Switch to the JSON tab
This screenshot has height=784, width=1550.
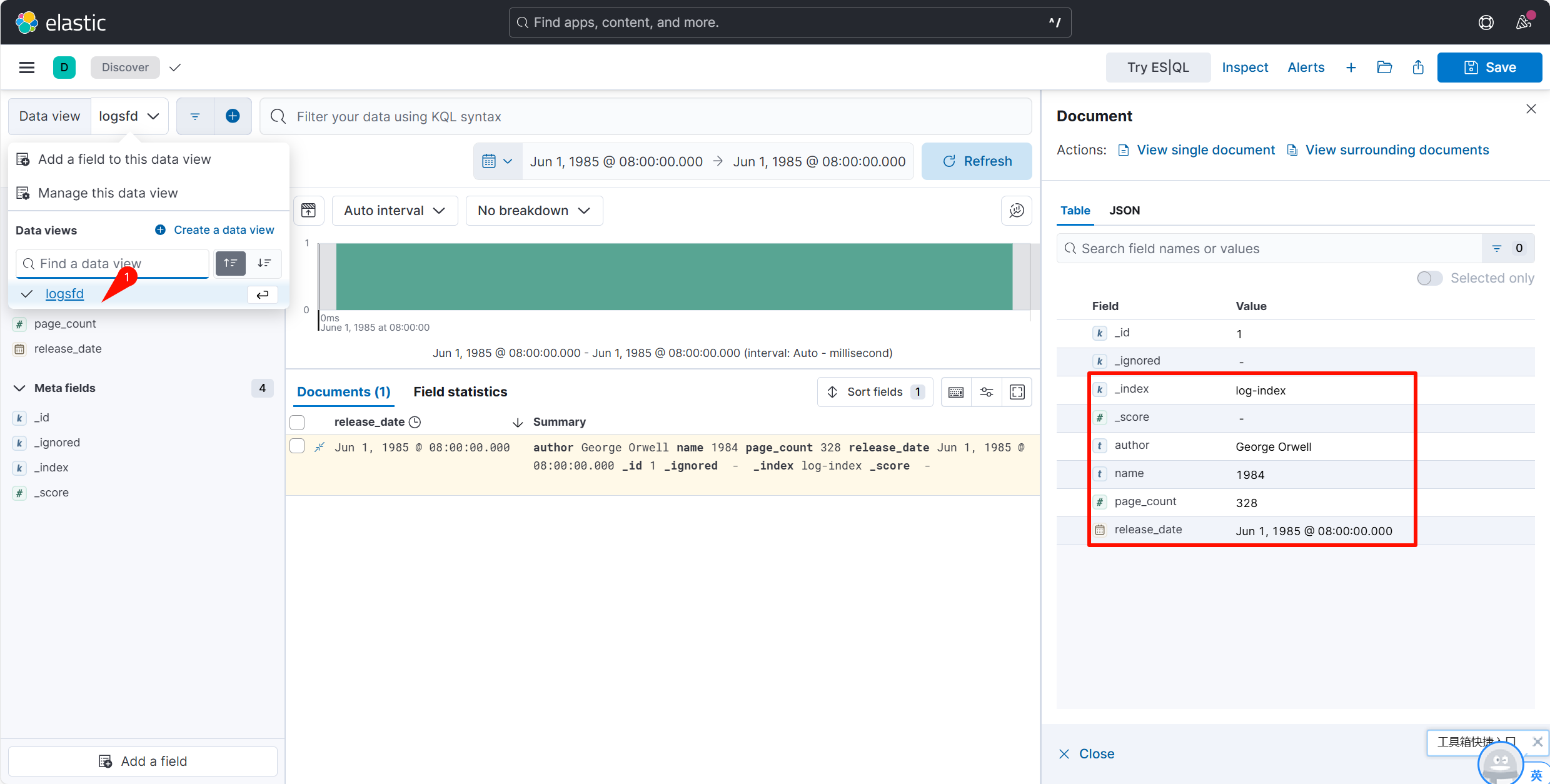pos(1124,211)
